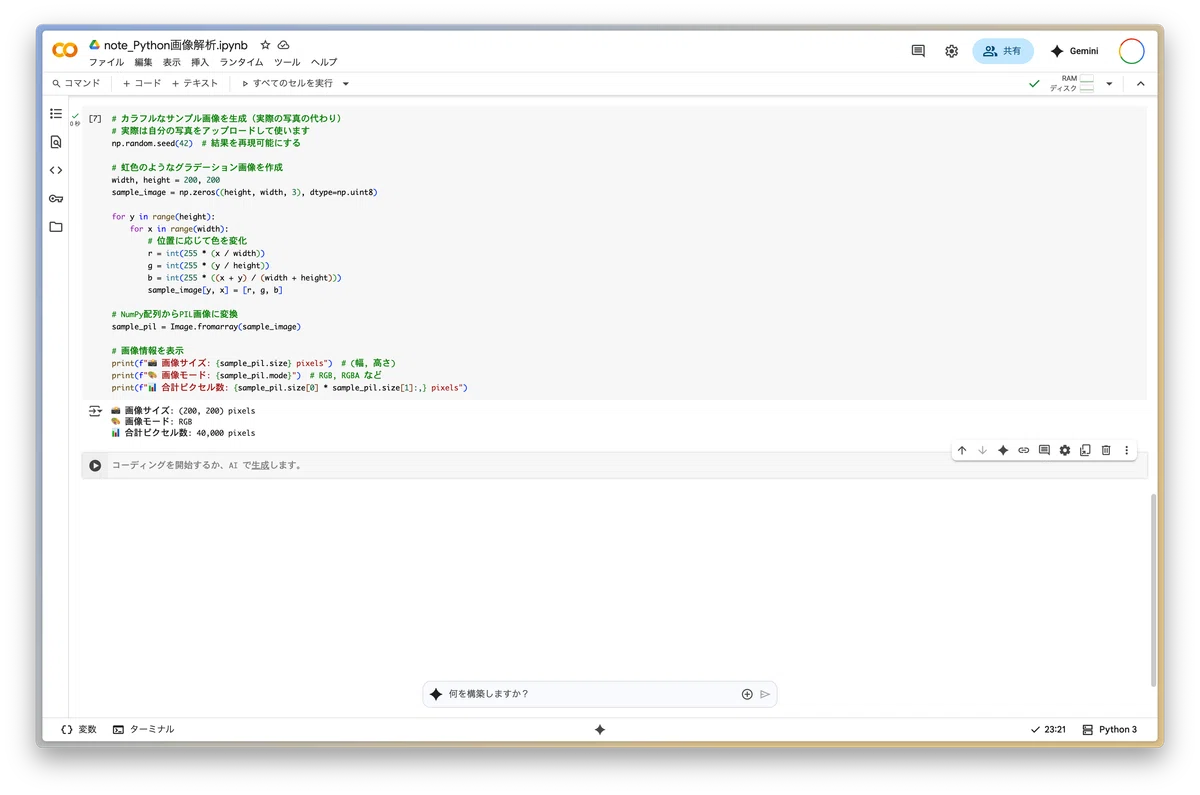
Task: Open the Gemini button in top bar
Action: [x=1074, y=51]
